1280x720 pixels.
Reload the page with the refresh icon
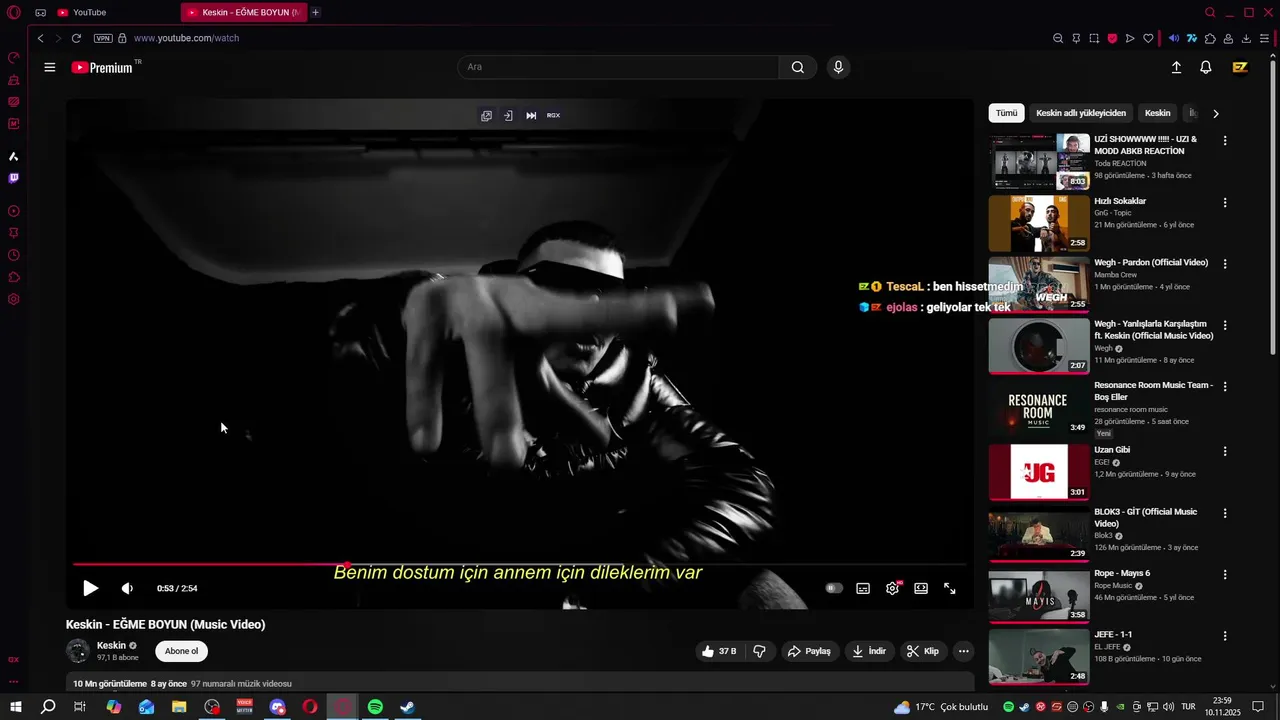tap(76, 38)
